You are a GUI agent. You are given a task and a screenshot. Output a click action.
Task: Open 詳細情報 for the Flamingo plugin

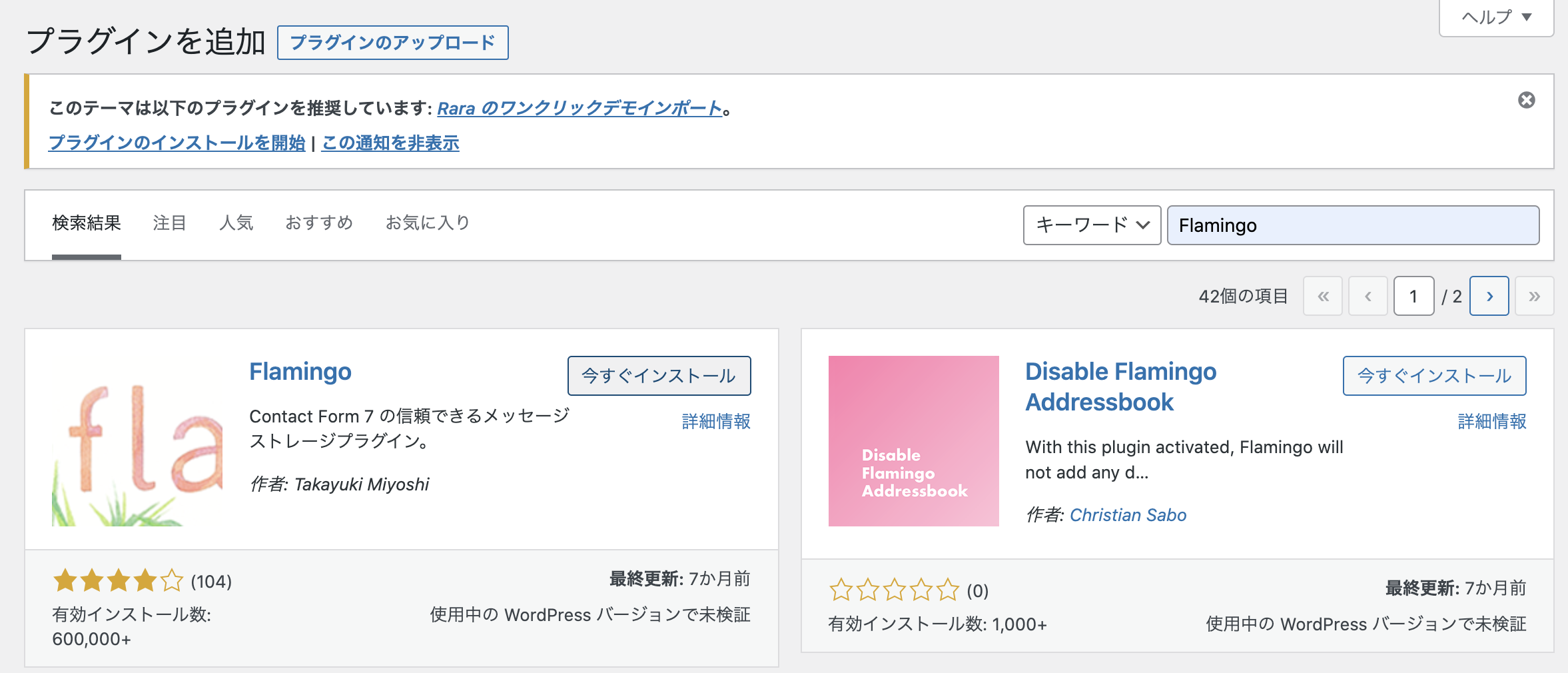(716, 421)
